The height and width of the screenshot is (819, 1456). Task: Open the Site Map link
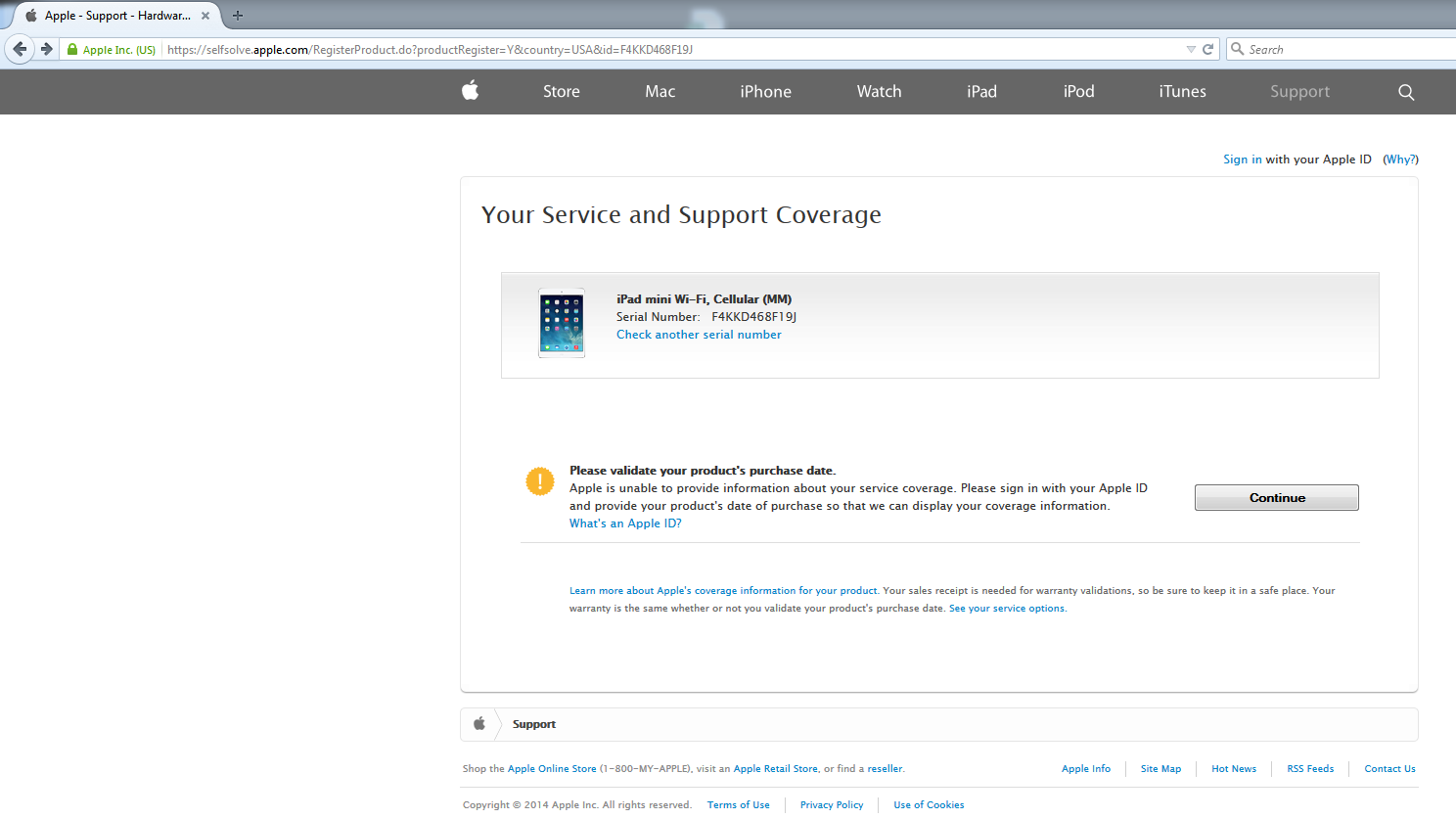(x=1160, y=769)
